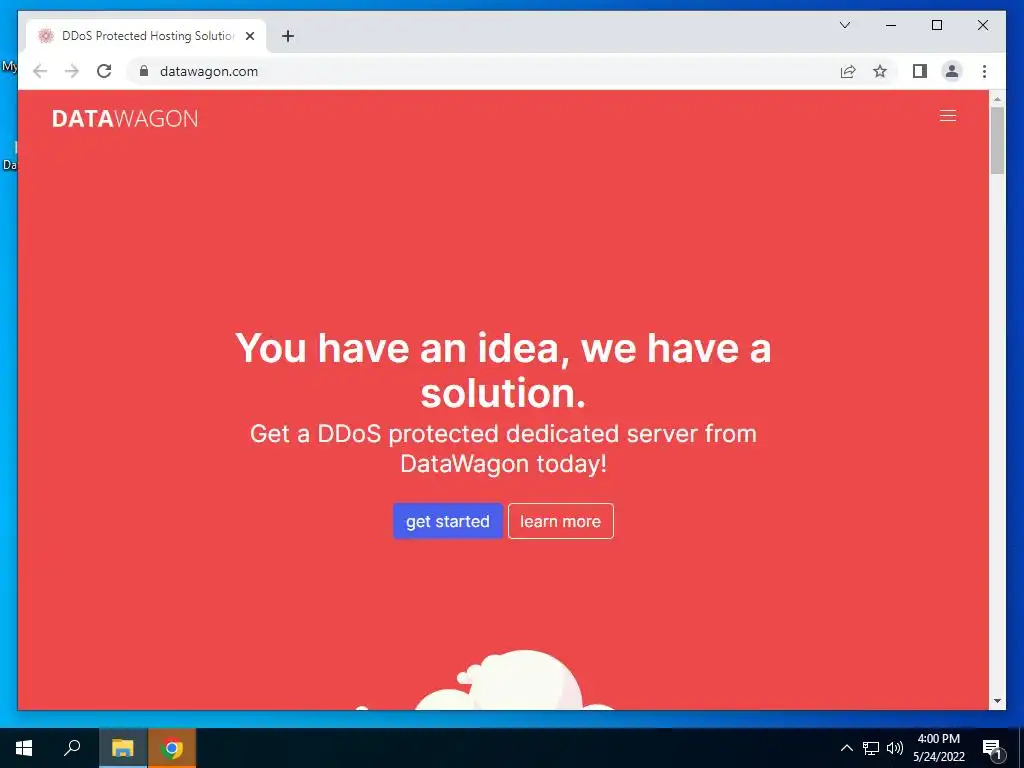Click the tab's favicon for DDoS Protected Hosting
Viewport: 1024px width, 768px height.
click(46, 36)
